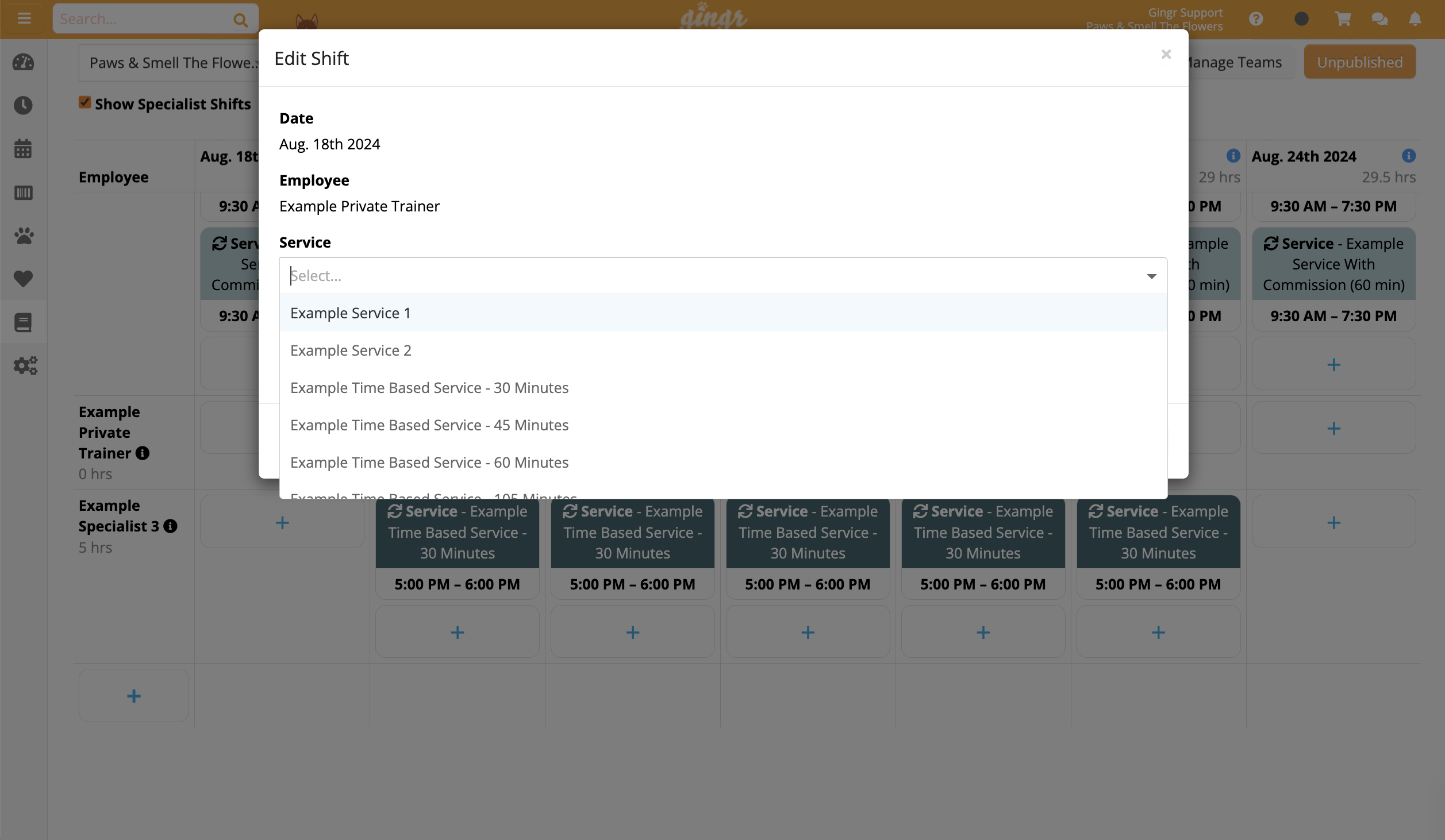Add new employee row plus button
This screenshot has width=1445, height=840.
point(134,696)
